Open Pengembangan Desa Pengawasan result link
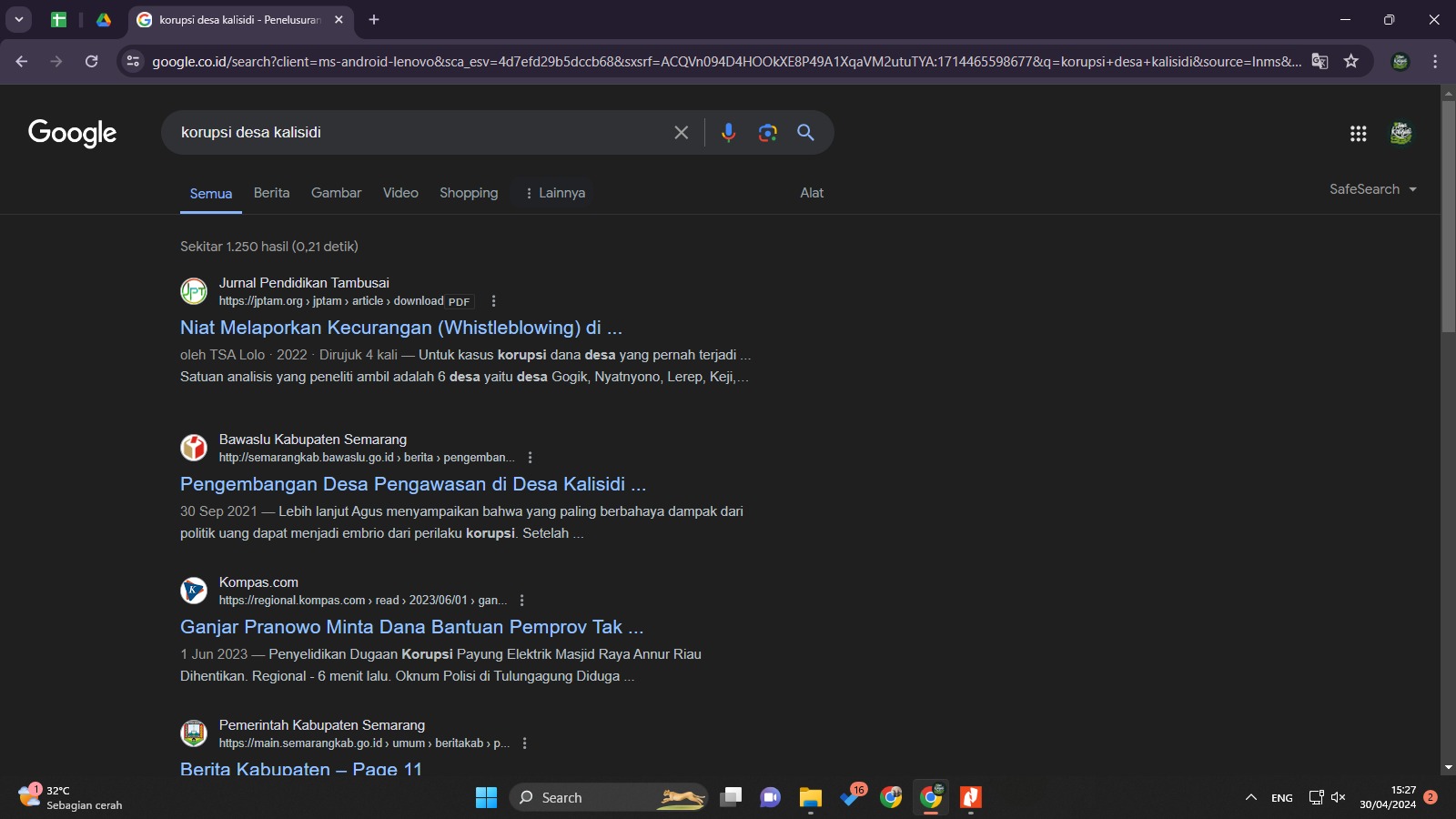The image size is (1456, 819). pyautogui.click(x=413, y=484)
